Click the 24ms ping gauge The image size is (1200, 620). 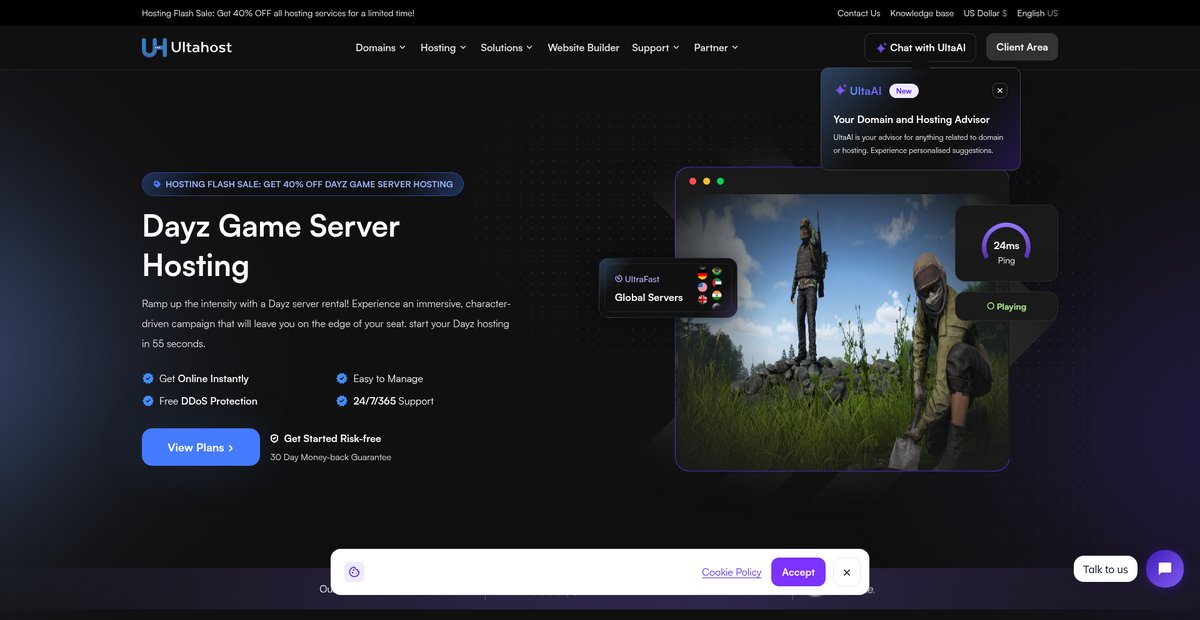point(1006,243)
